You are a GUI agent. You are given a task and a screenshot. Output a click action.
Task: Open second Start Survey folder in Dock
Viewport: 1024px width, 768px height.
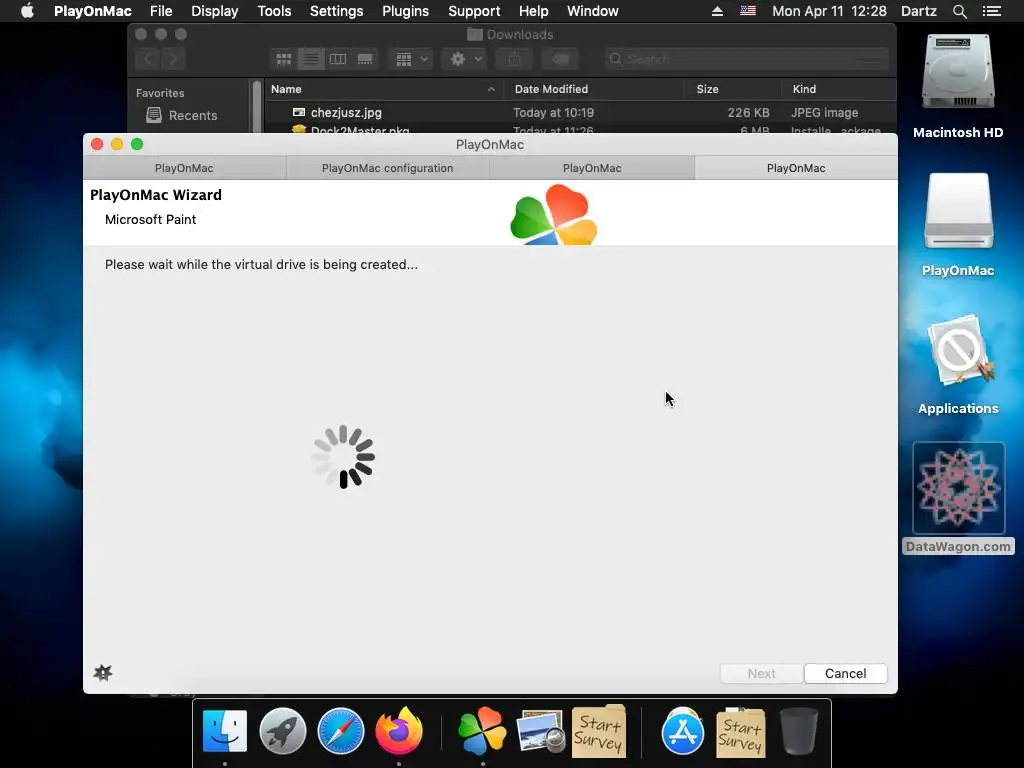(x=741, y=733)
